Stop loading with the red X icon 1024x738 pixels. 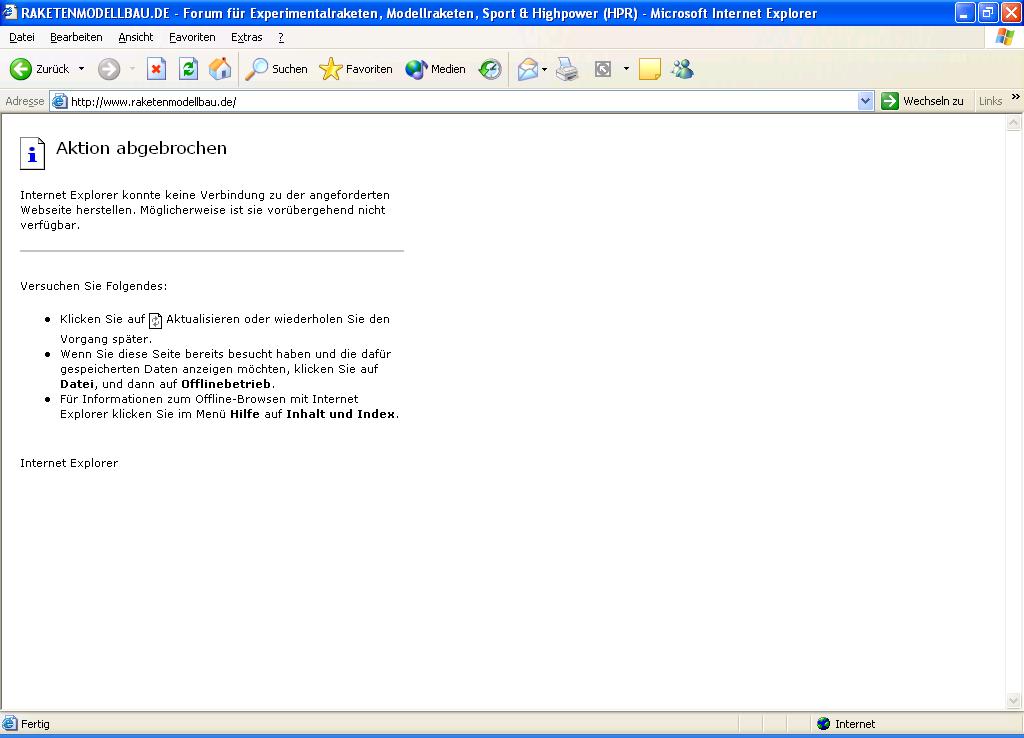click(x=156, y=69)
